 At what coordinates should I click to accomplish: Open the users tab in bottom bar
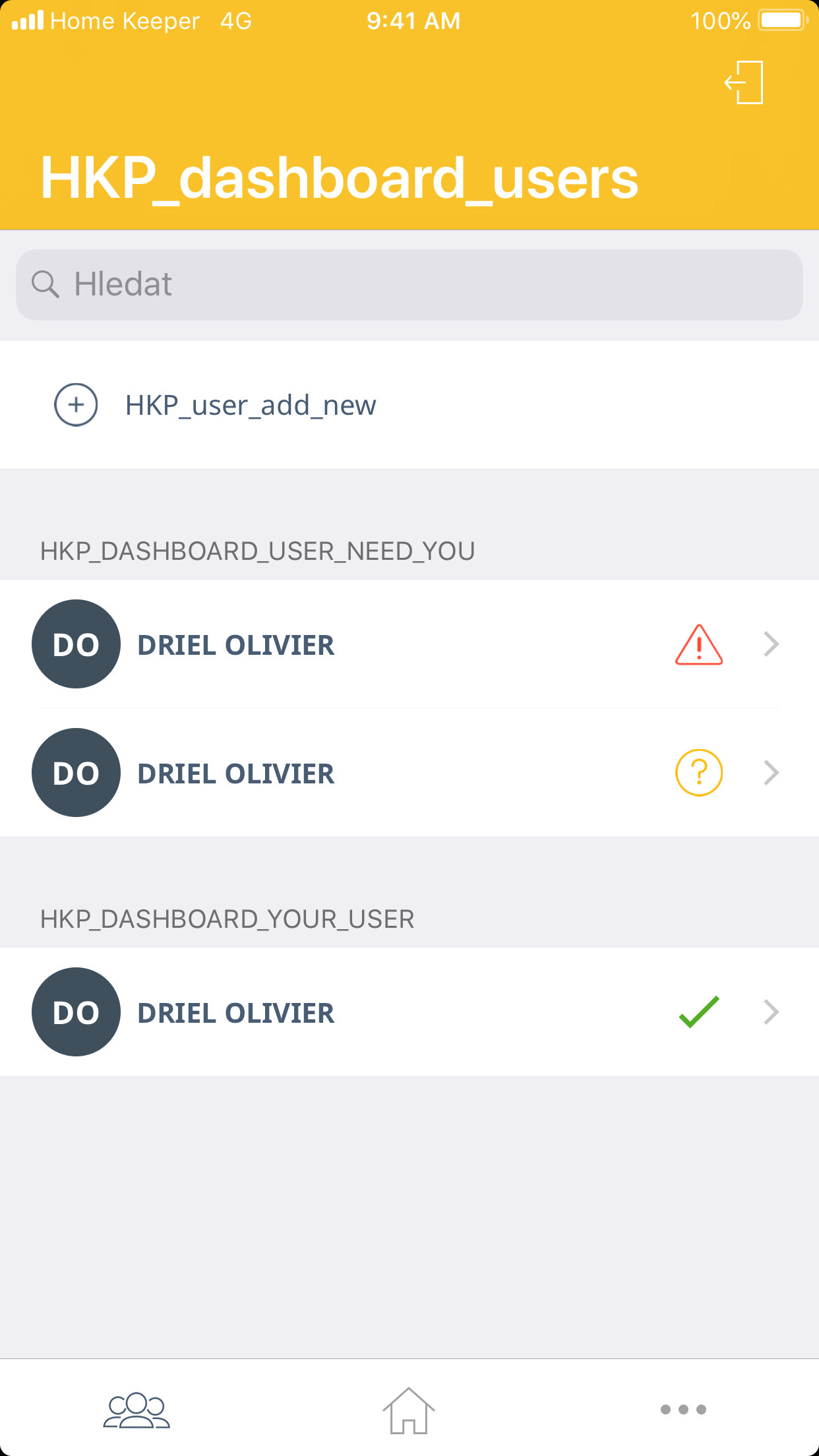(136, 1410)
